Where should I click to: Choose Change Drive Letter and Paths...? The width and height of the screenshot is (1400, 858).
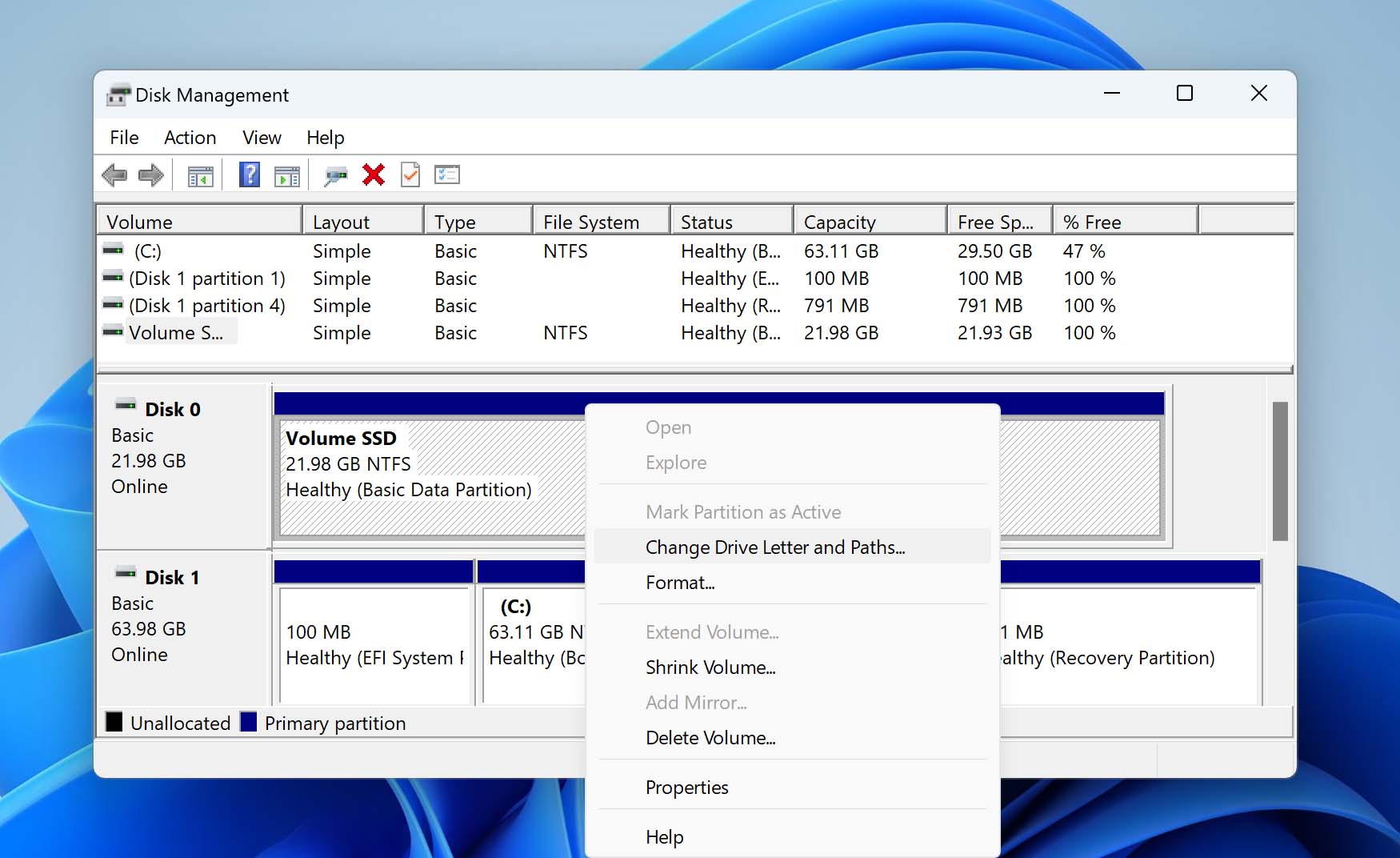792,547
